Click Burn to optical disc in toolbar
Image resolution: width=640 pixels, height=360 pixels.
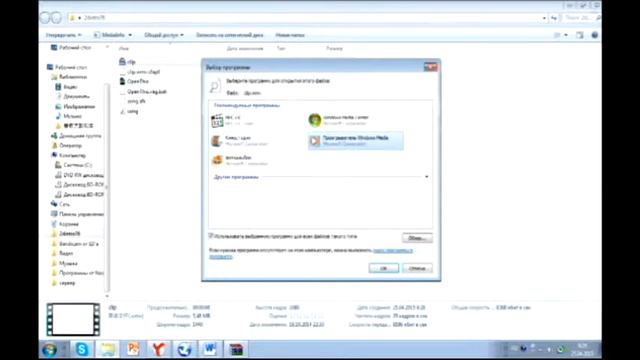229,35
